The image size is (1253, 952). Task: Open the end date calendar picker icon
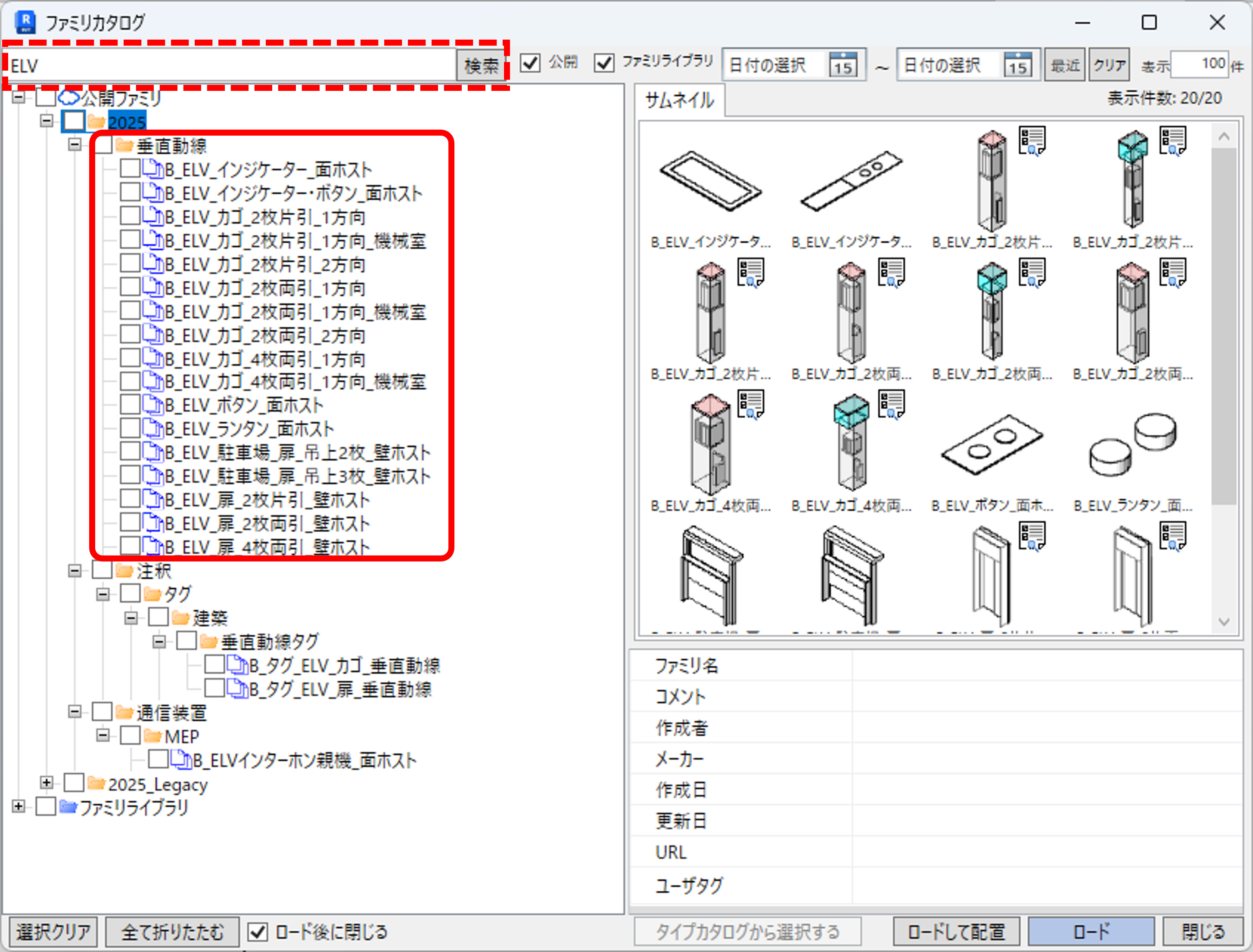(x=1018, y=65)
